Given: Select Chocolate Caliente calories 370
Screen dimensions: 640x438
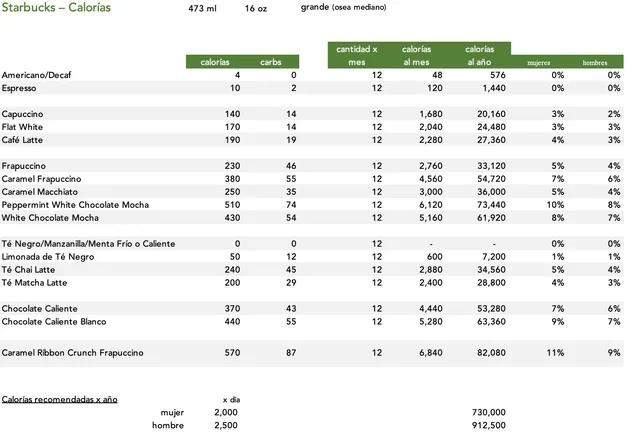Looking at the screenshot, I should pyautogui.click(x=232, y=309).
